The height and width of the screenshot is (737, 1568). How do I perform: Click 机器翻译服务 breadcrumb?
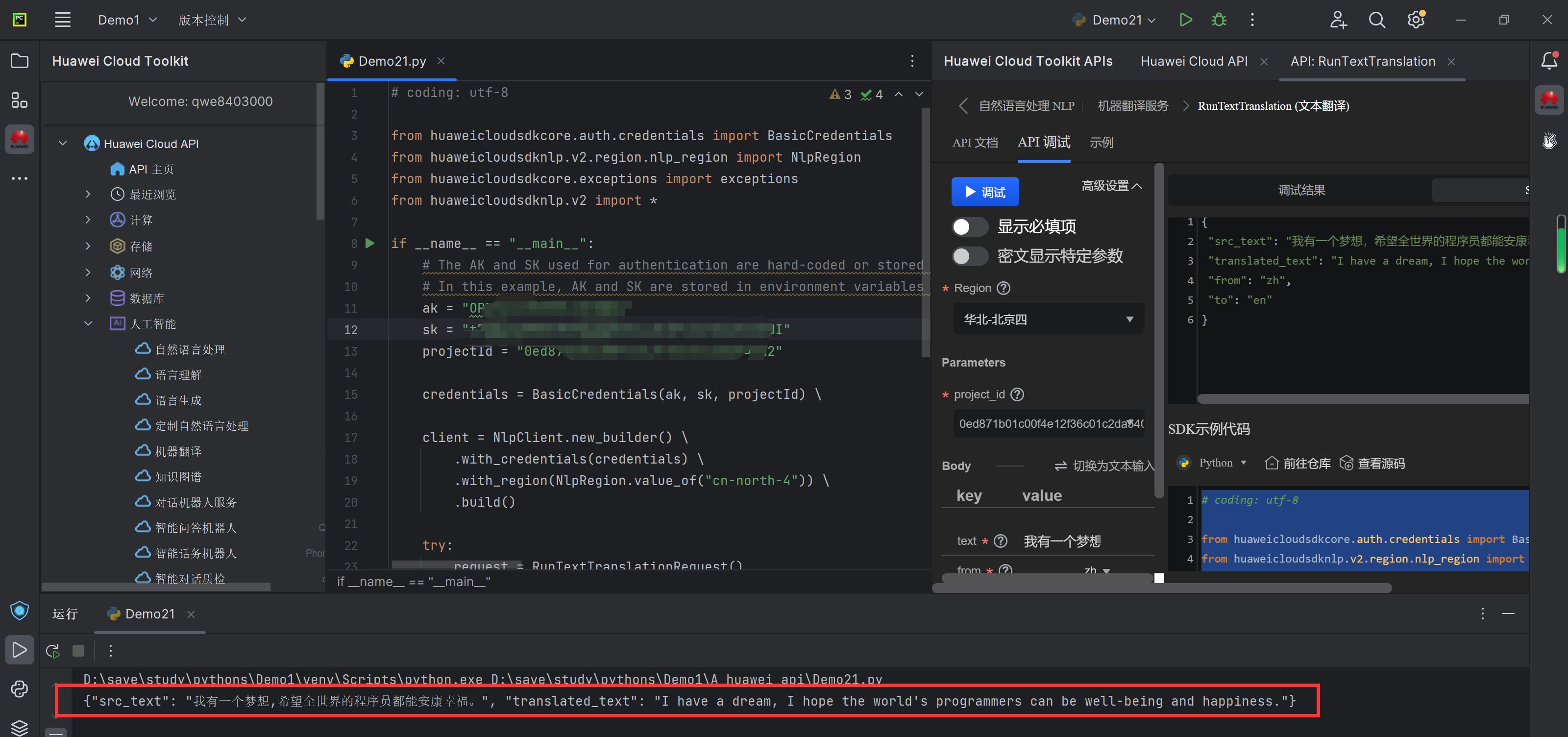coord(1133,106)
